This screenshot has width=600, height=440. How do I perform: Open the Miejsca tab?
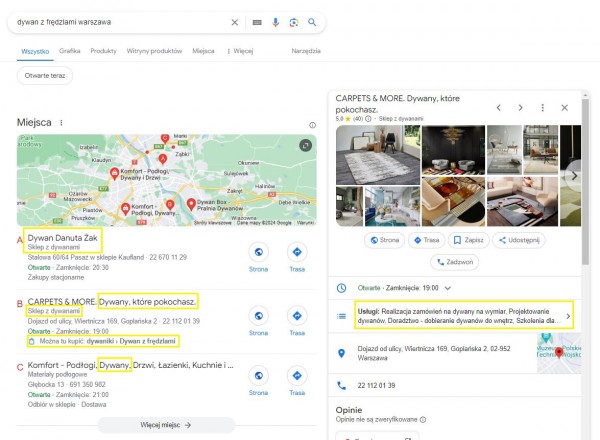coord(203,51)
